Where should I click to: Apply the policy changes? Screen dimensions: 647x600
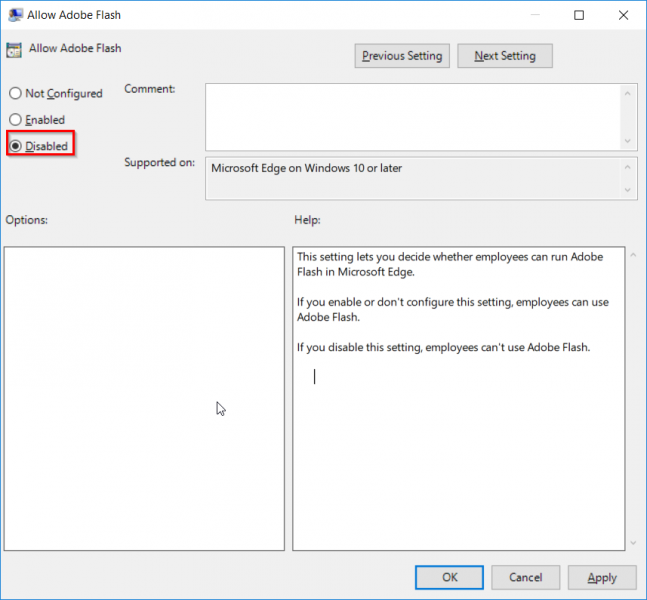602,577
